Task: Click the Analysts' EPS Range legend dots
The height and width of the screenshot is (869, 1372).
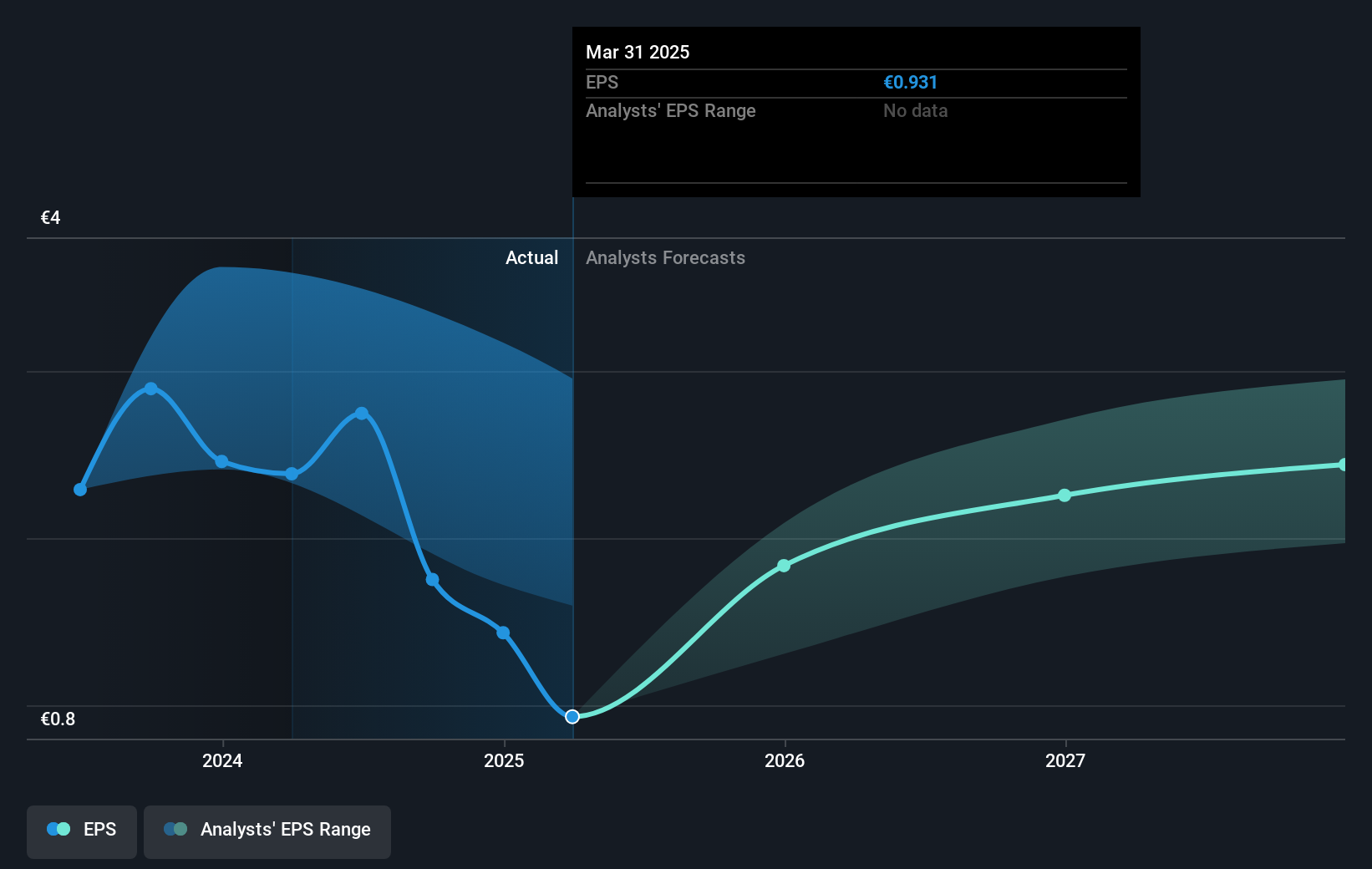Action: click(x=175, y=828)
